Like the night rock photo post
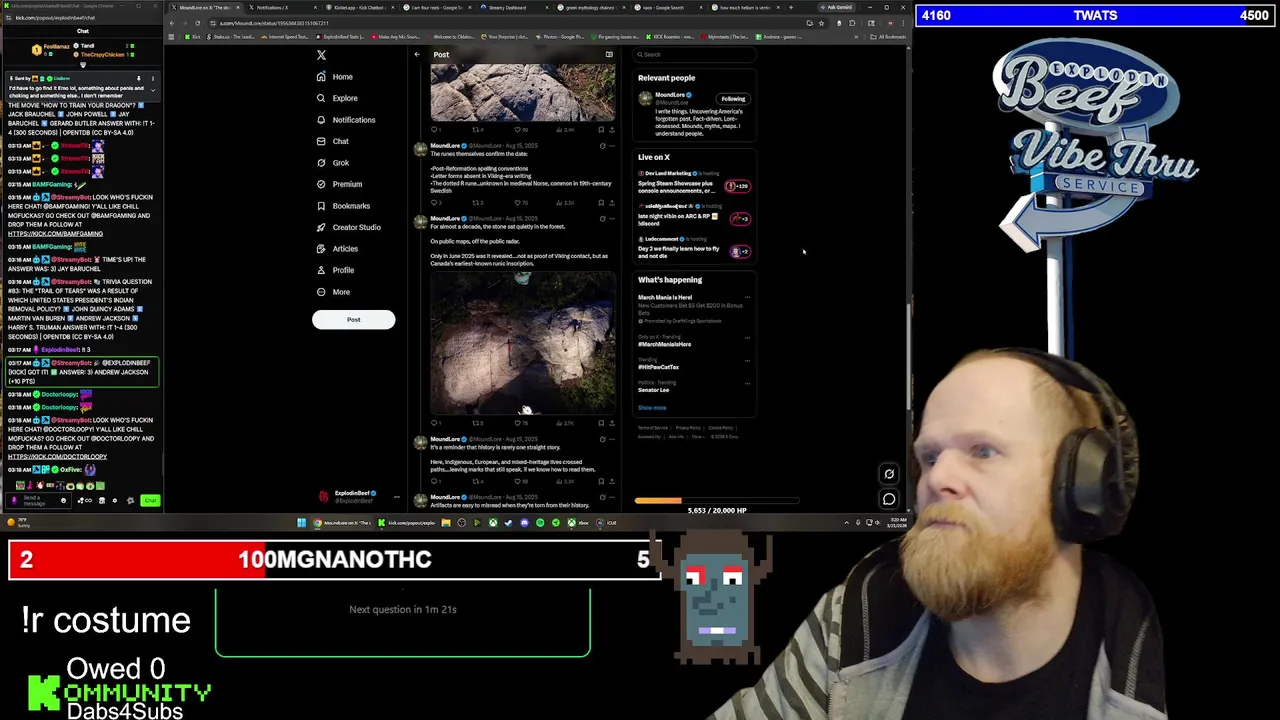1280x720 pixels. coord(521,423)
